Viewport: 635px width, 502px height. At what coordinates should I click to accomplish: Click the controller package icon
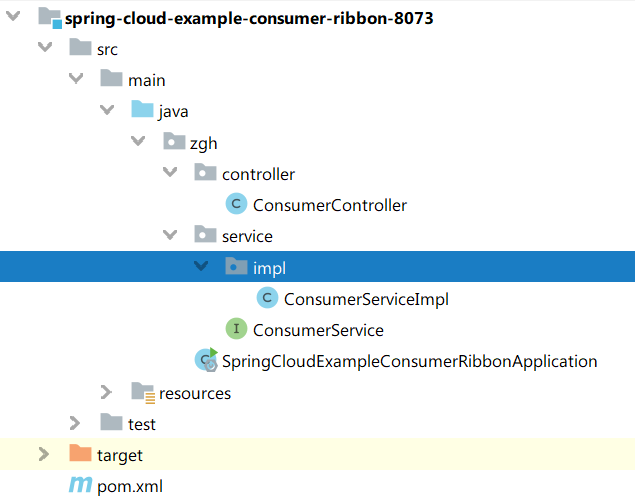click(x=205, y=172)
